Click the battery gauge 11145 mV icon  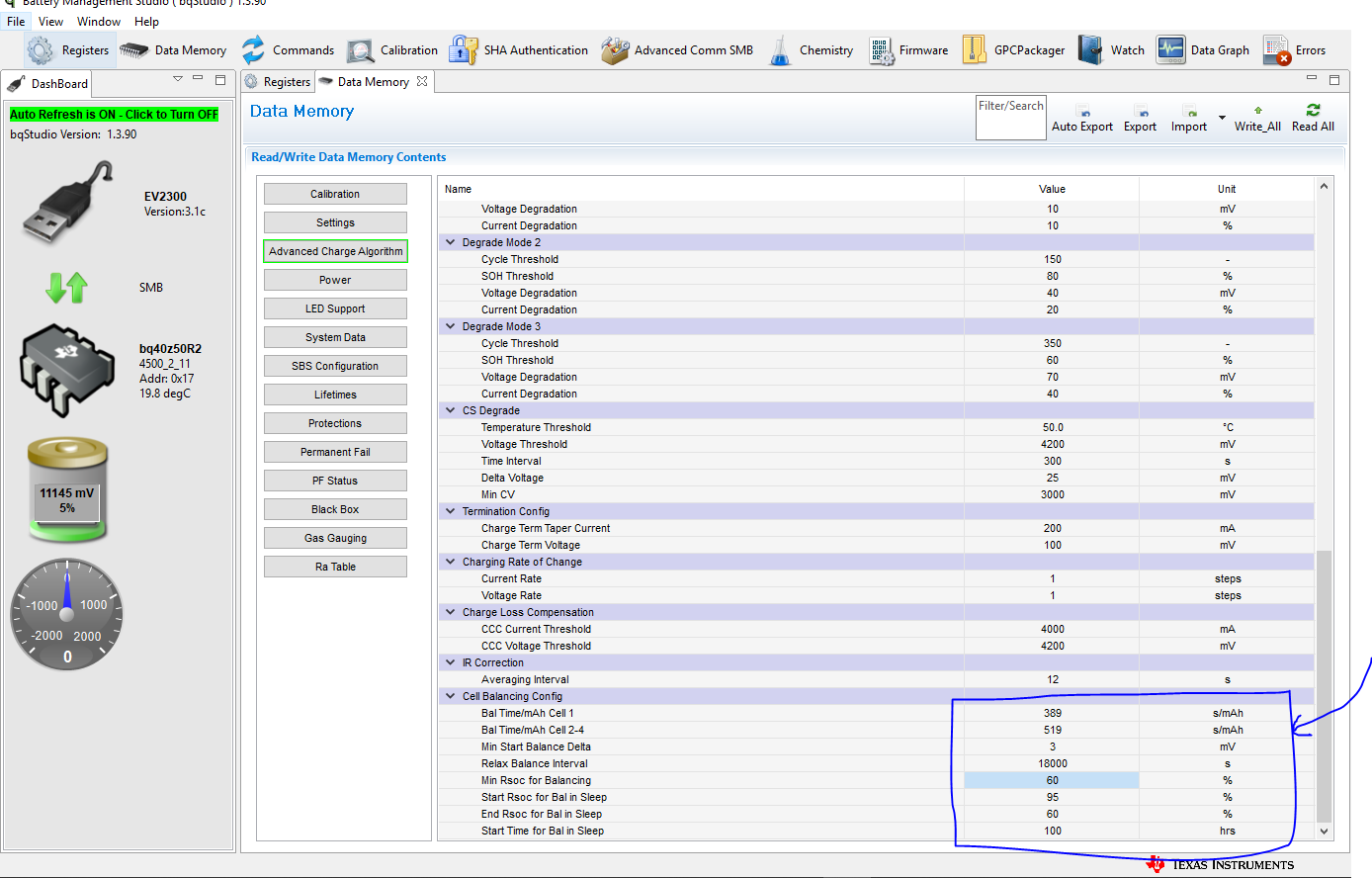[67, 491]
